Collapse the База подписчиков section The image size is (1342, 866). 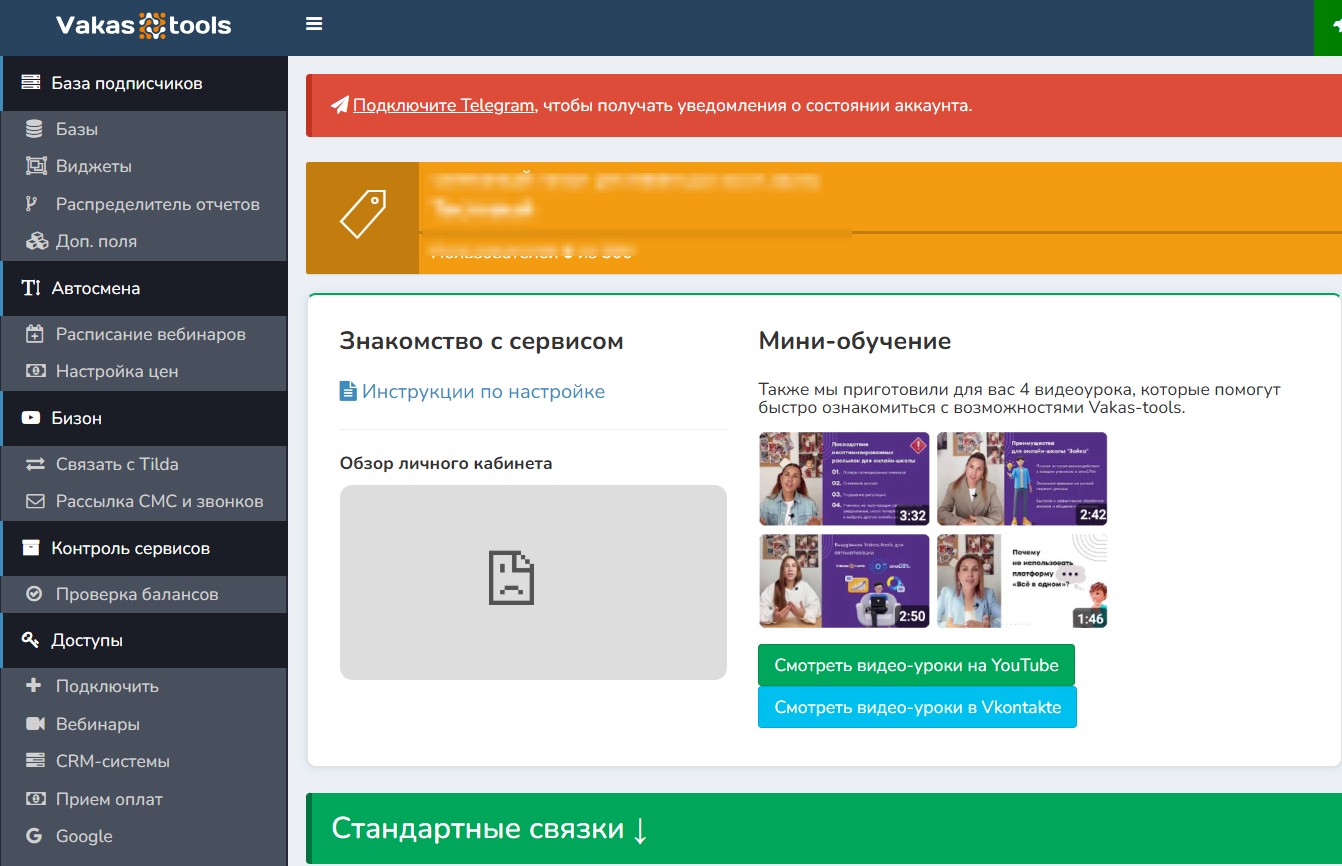tap(126, 83)
